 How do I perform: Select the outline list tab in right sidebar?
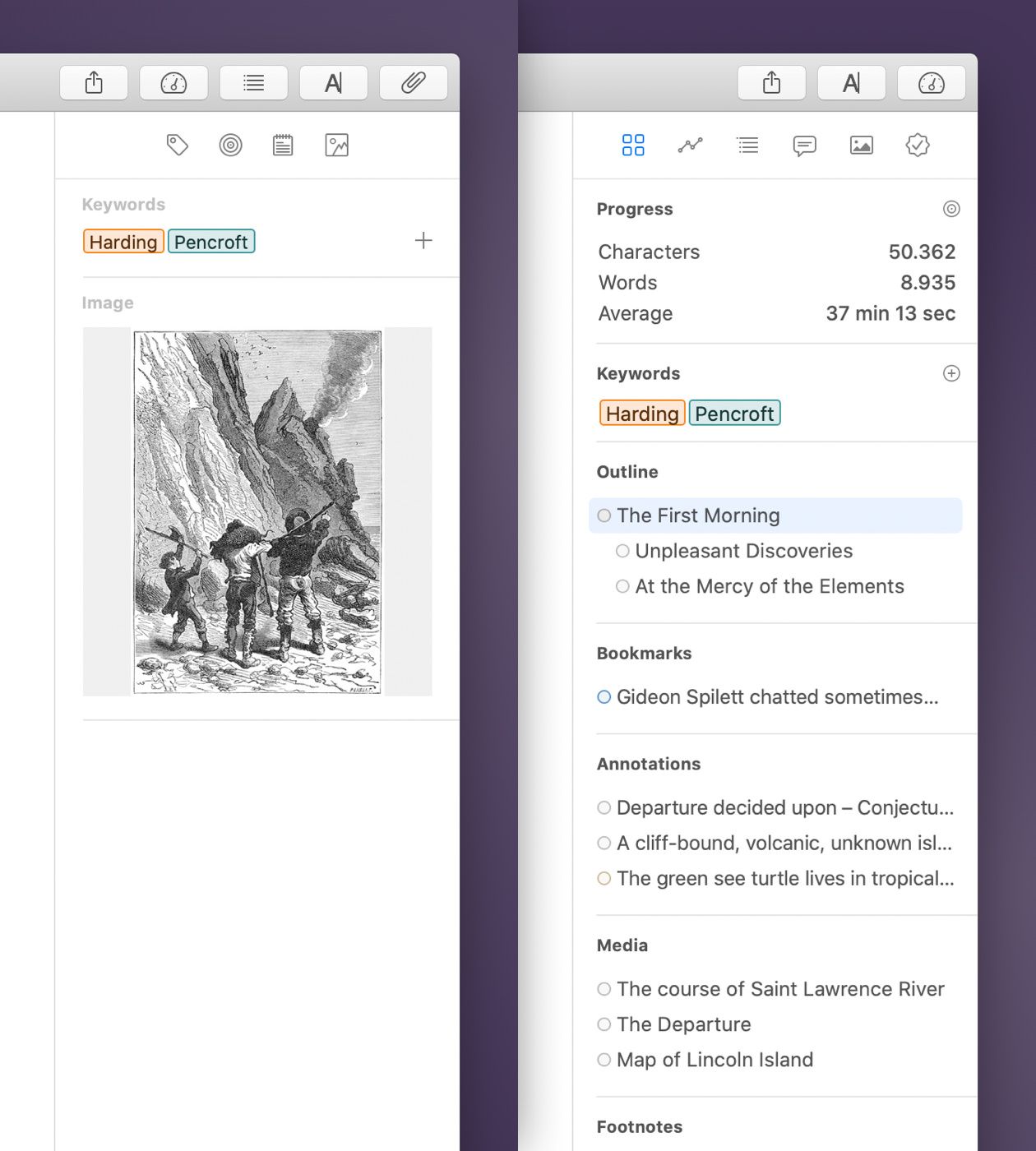pos(747,146)
